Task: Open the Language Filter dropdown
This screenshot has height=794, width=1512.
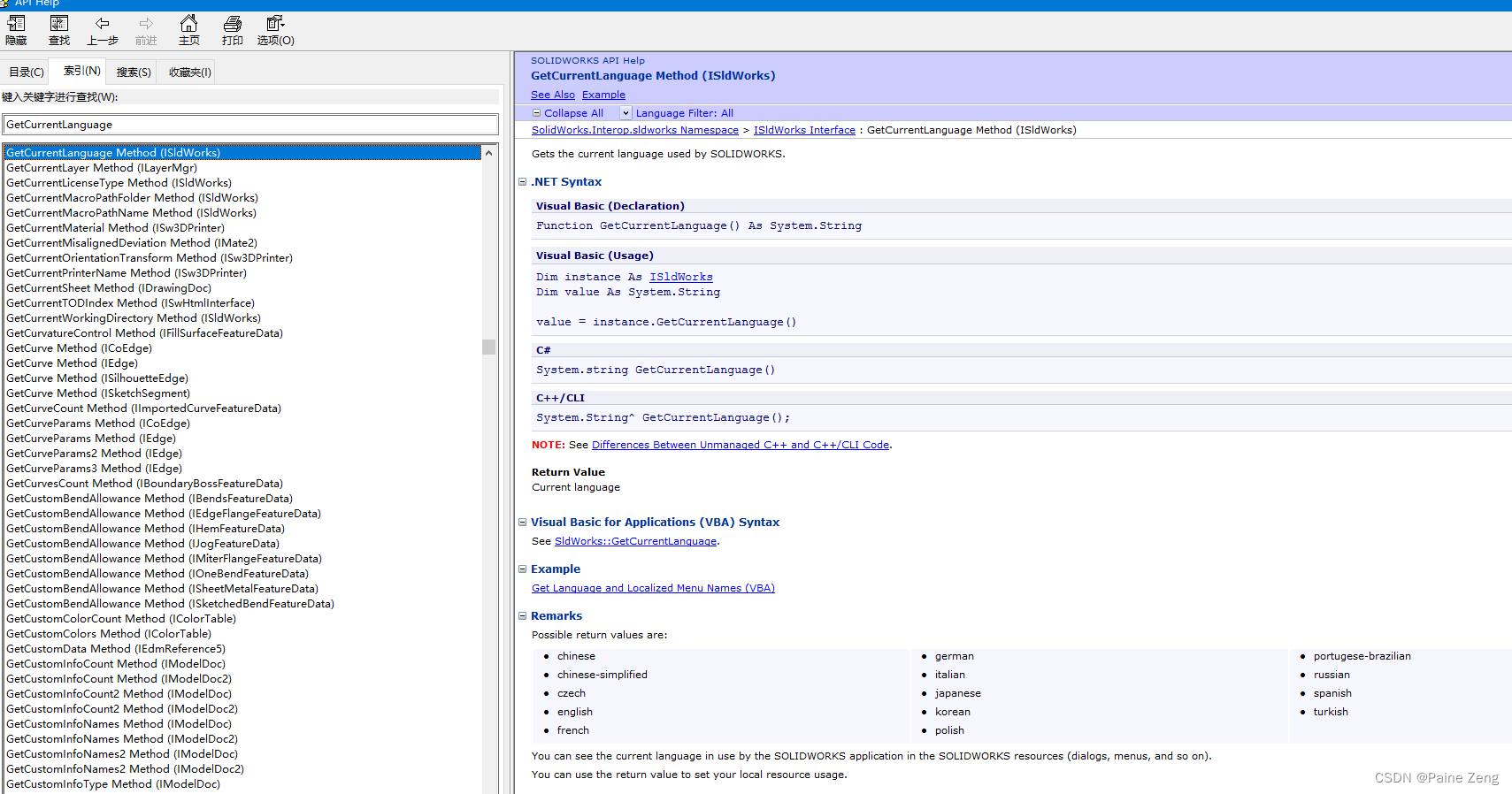Action: pos(626,113)
